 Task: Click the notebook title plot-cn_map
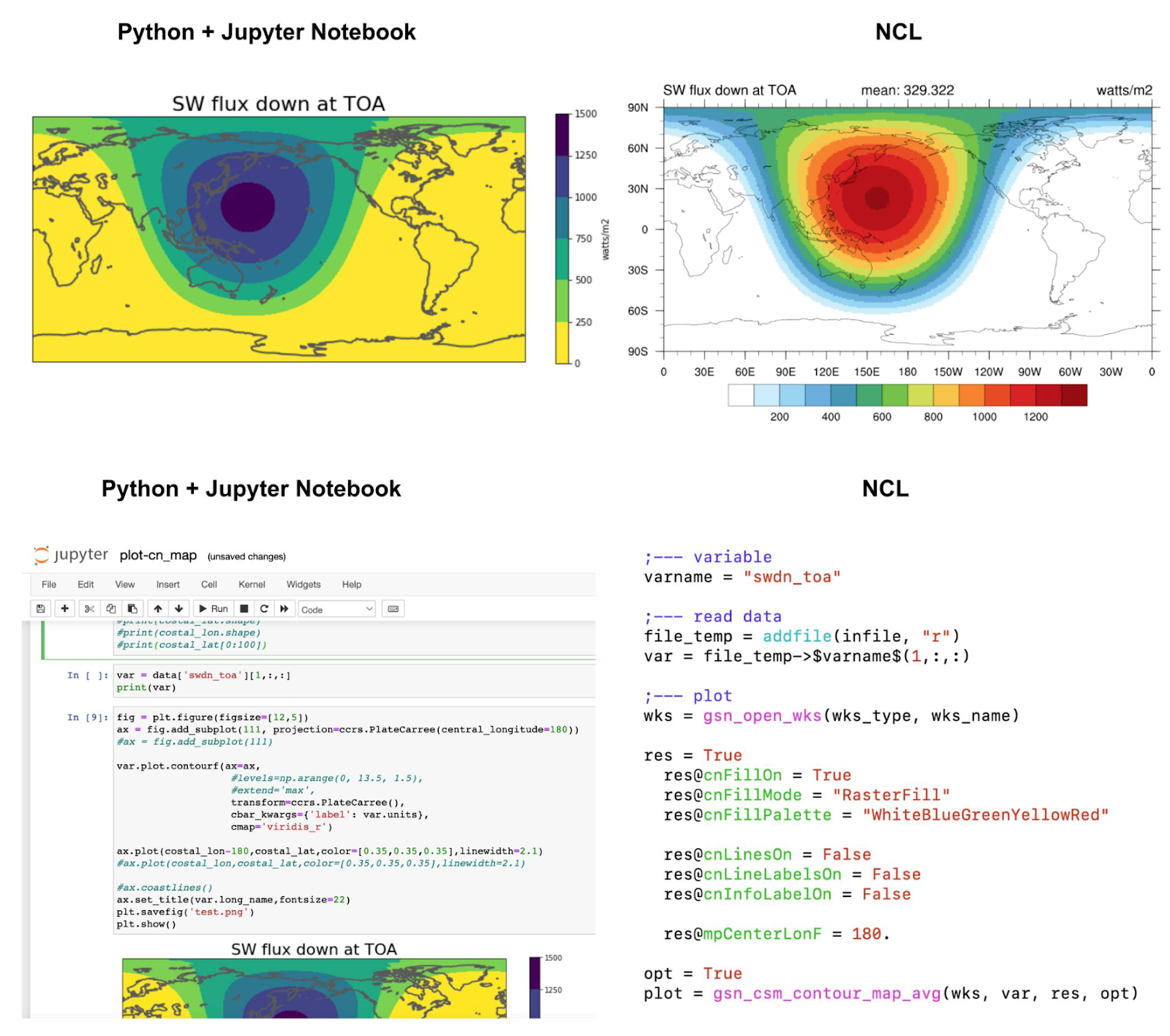pyautogui.click(x=158, y=555)
